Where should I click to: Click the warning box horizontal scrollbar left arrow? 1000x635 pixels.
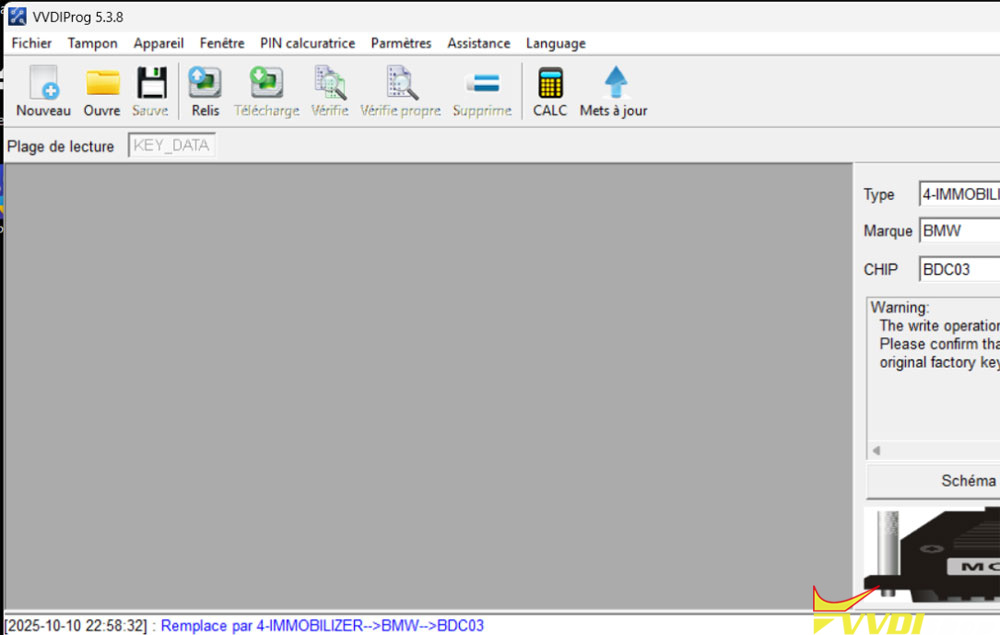(877, 451)
